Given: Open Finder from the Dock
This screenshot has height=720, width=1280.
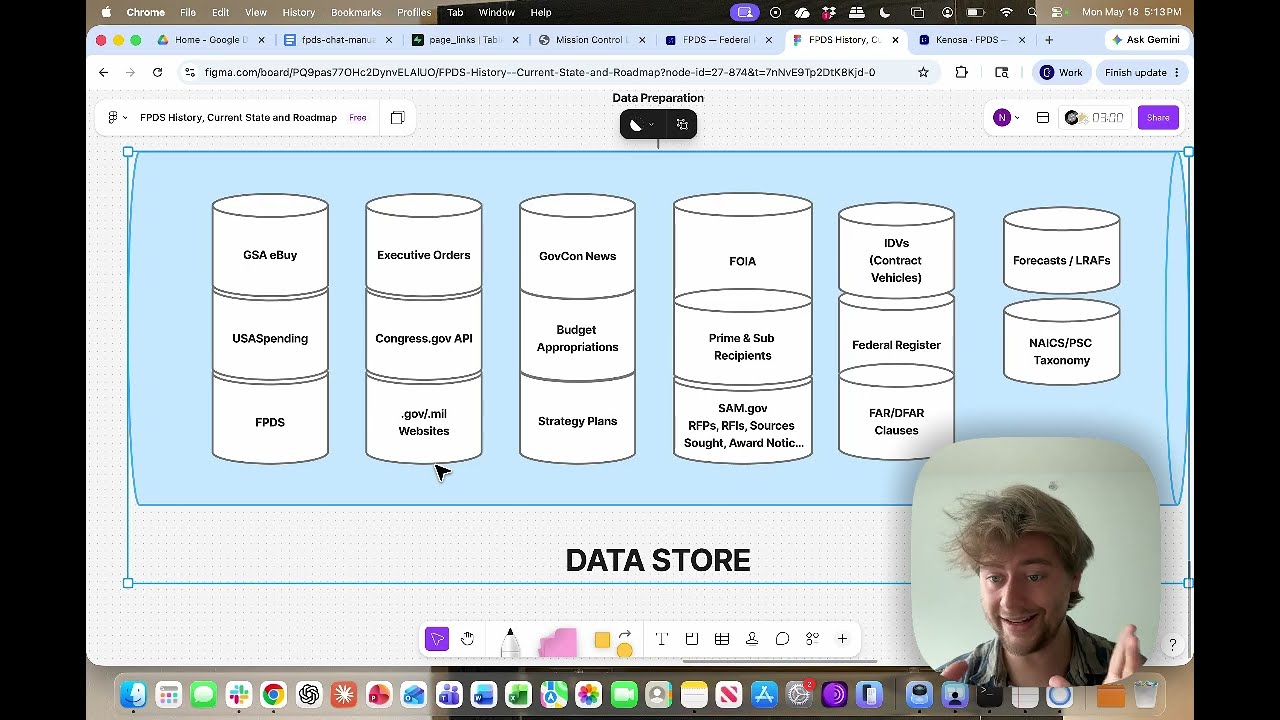Looking at the screenshot, I should 133,694.
